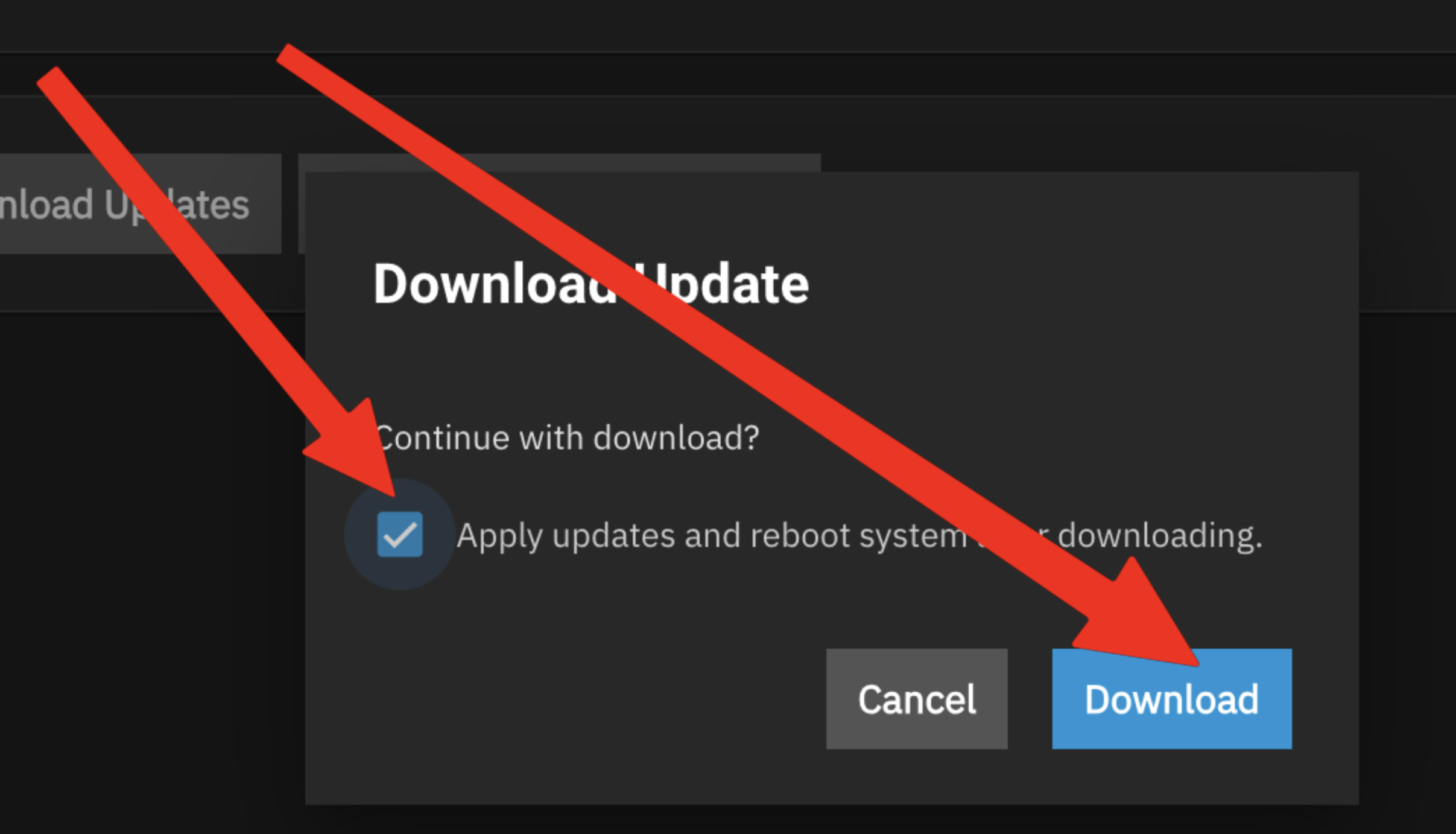Click the 'Continue with download?' prompt text
The height and width of the screenshot is (834, 1456).
click(567, 438)
